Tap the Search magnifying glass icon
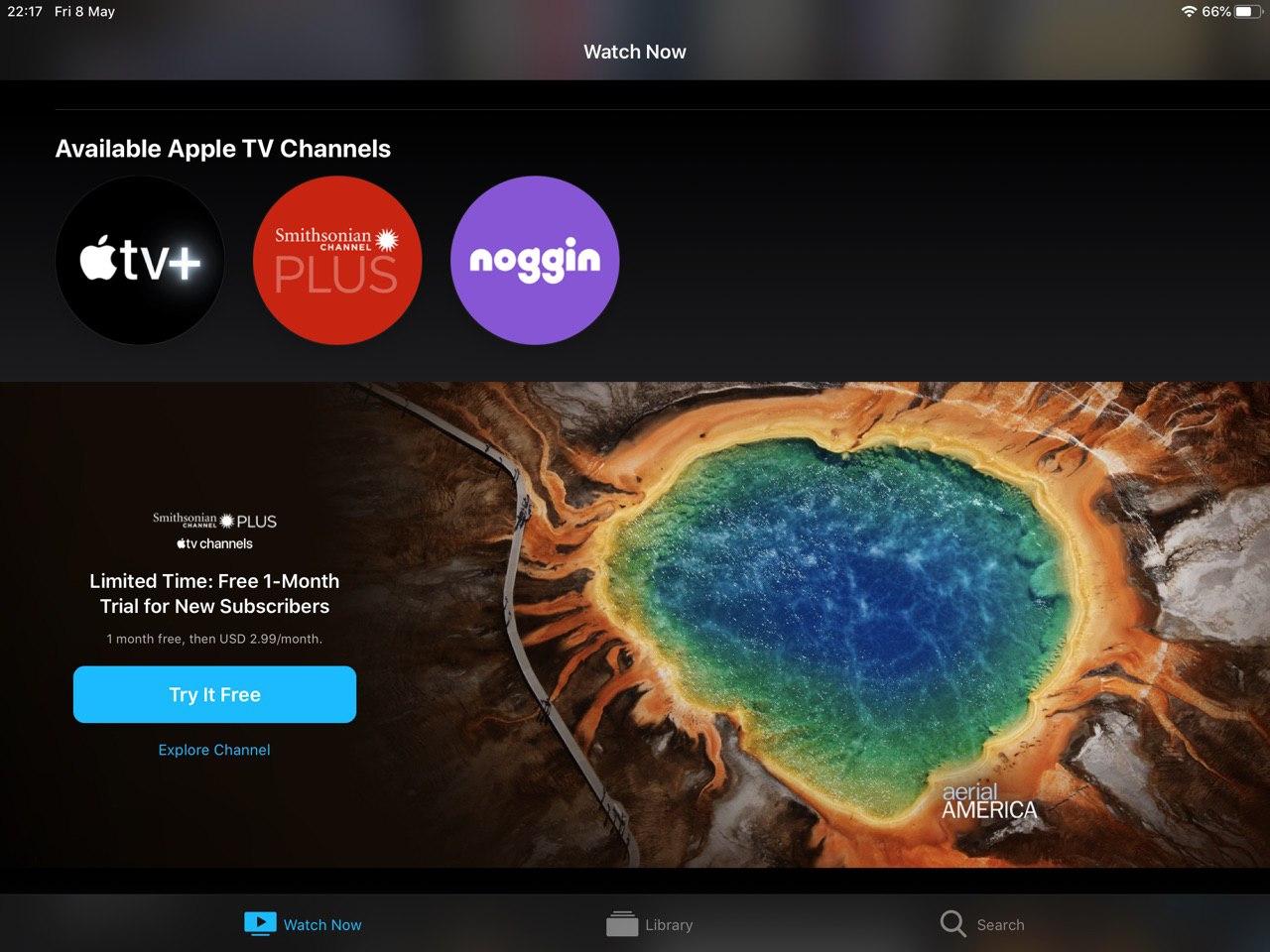1270x952 pixels. pyautogui.click(x=952, y=924)
